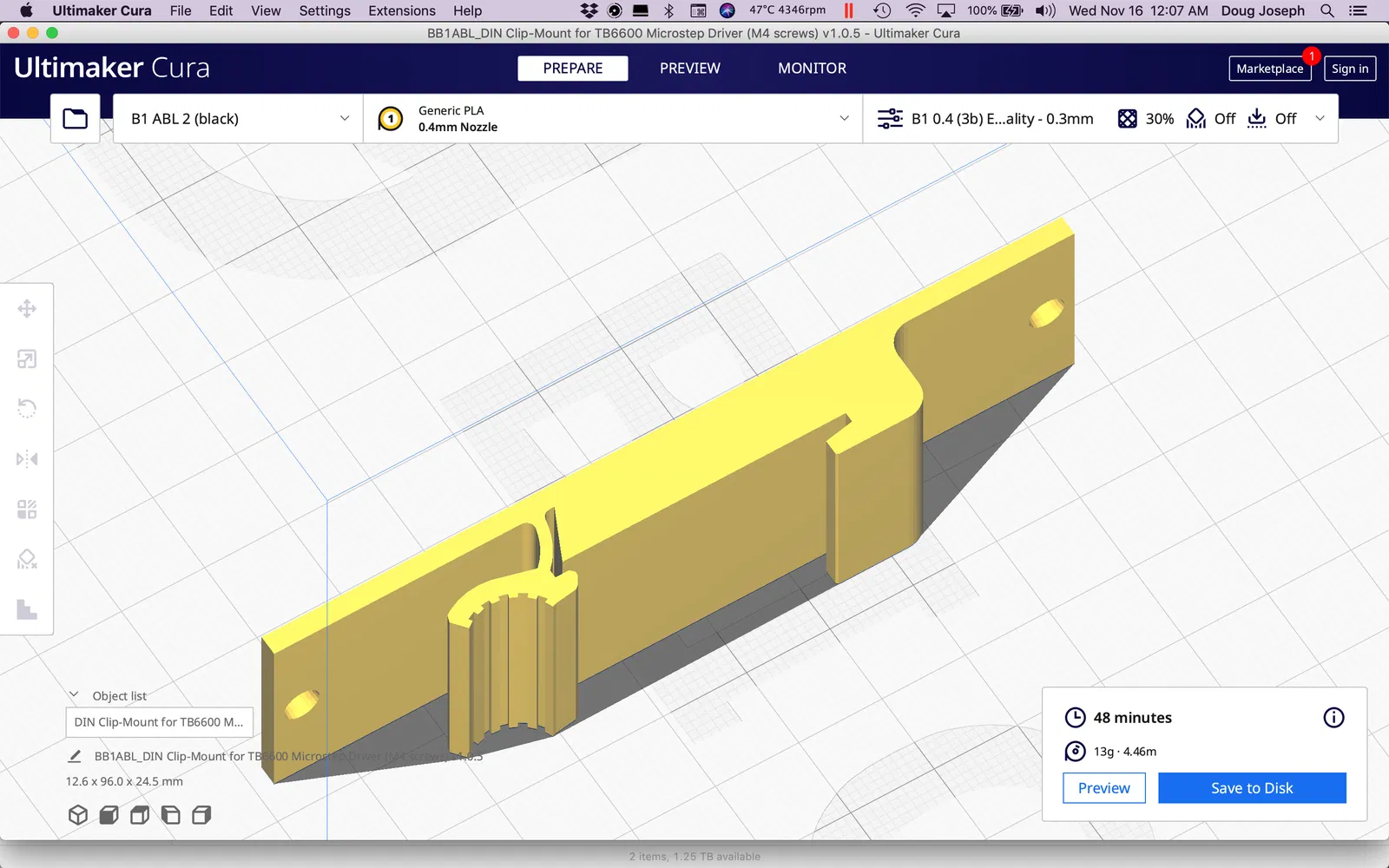This screenshot has width=1389, height=868.
Task: Open the Doug Joseph user menu
Action: (1262, 10)
